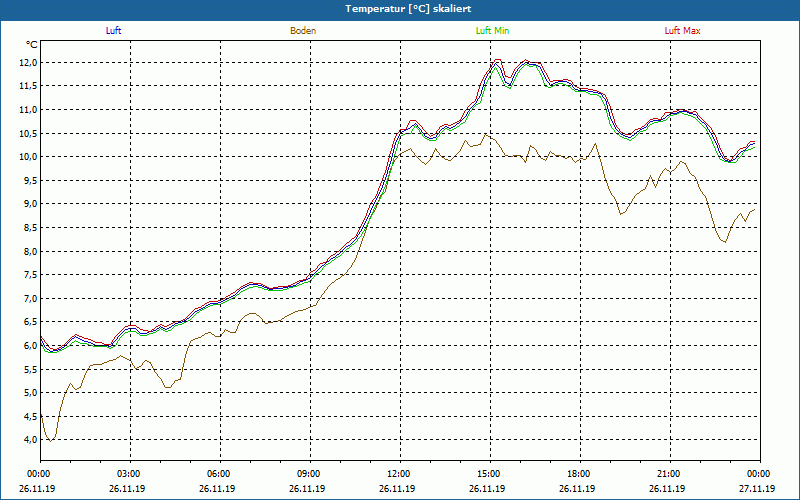Click the y-axis value '7,0'
This screenshot has height=500, width=800.
click(x=30, y=298)
